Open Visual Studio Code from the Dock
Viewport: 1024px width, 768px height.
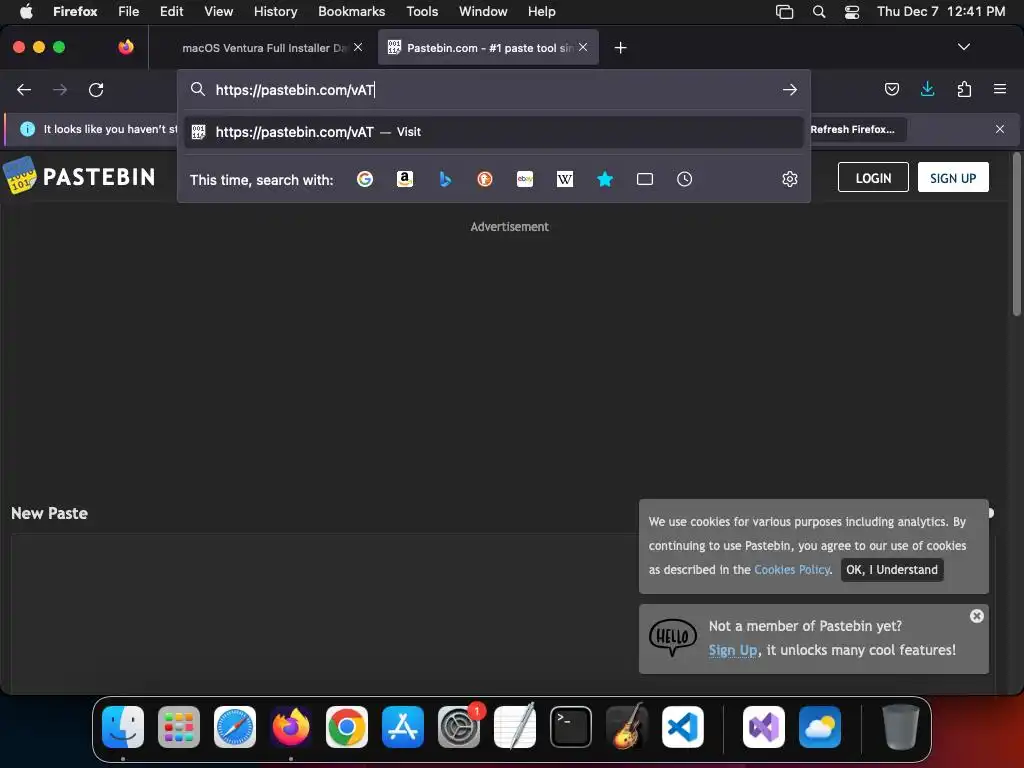click(x=682, y=727)
